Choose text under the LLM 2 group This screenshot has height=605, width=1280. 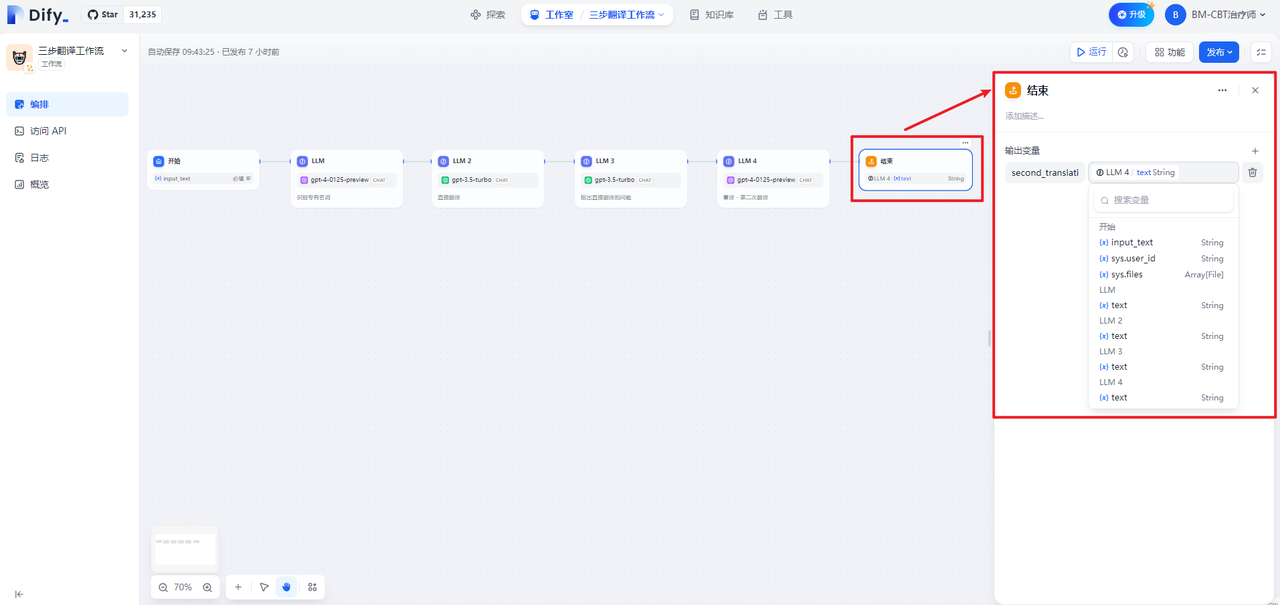[1163, 336]
